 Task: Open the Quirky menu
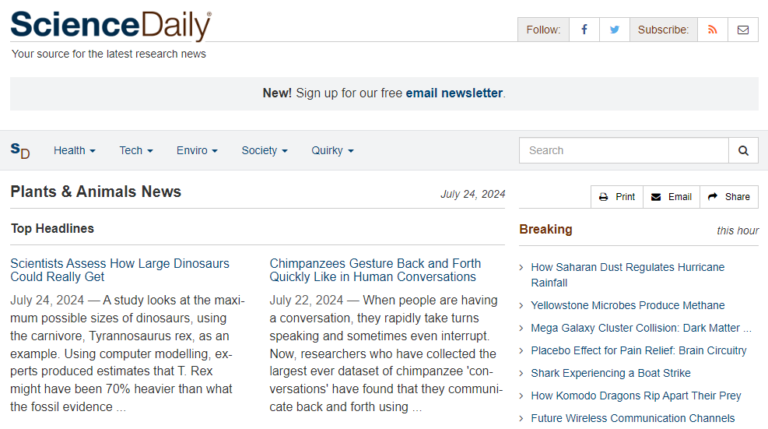click(x=332, y=151)
